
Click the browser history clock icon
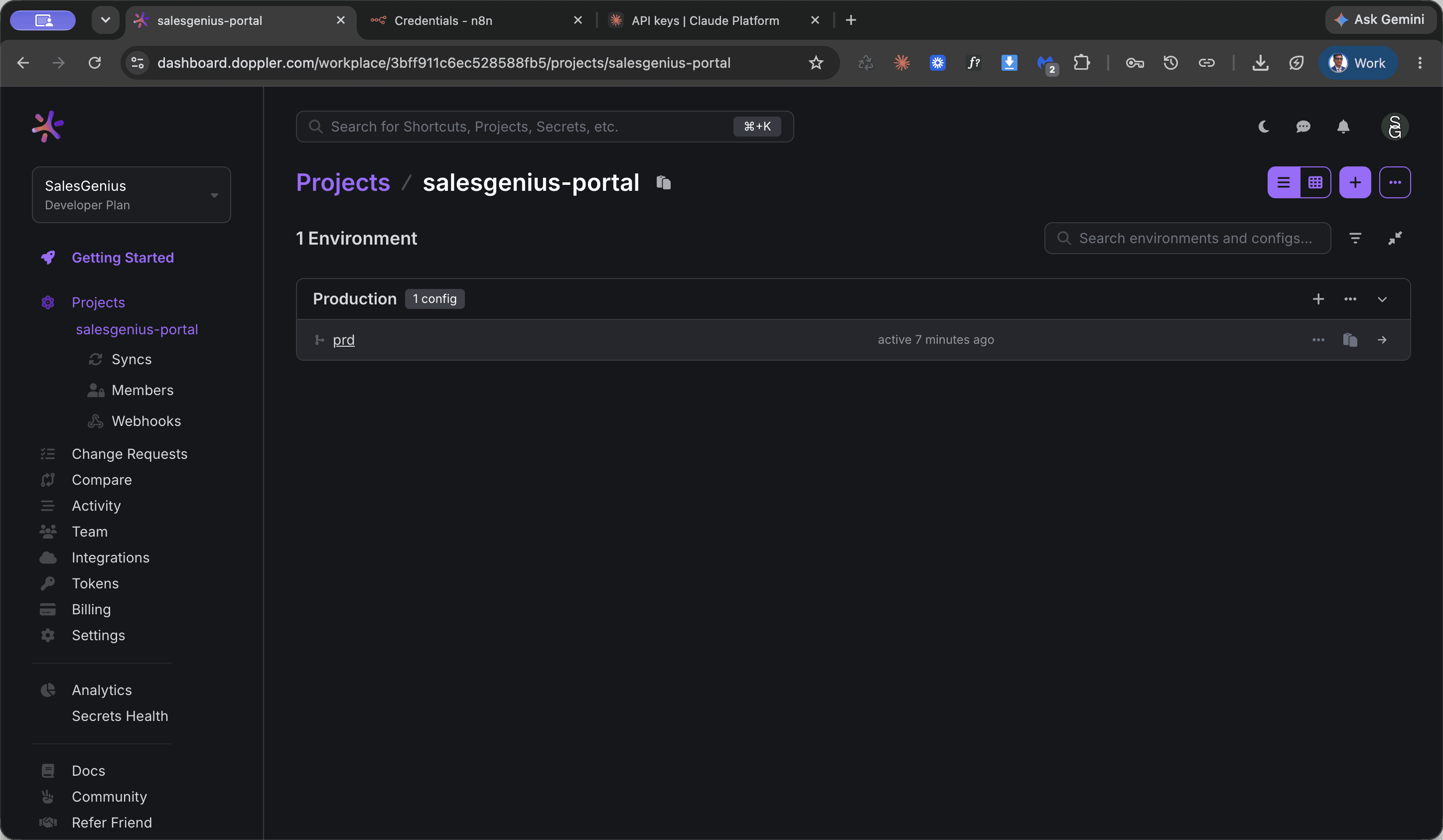coord(1170,63)
